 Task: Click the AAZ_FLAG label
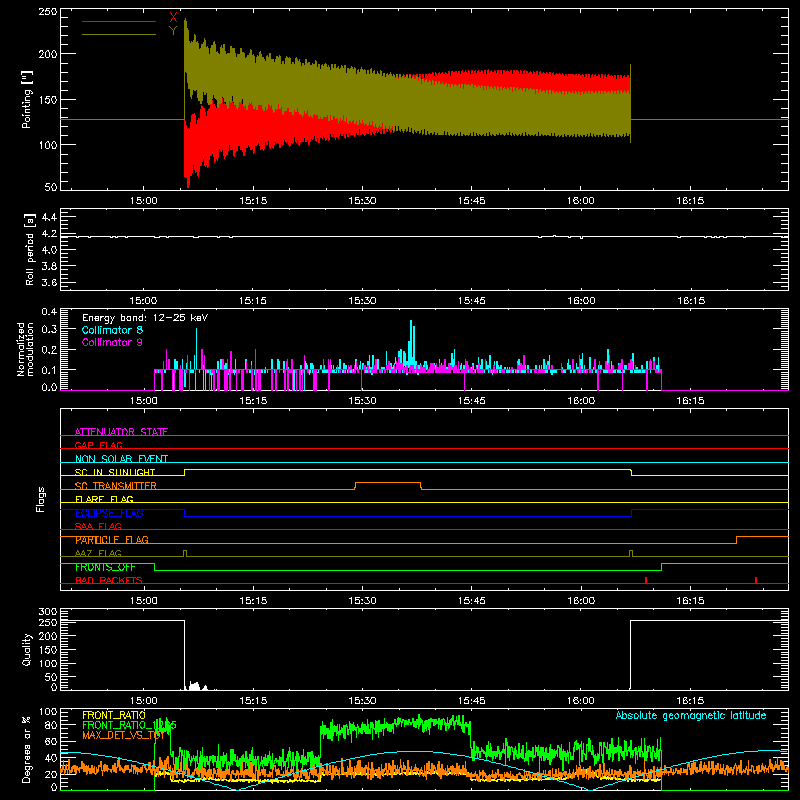coord(98,553)
